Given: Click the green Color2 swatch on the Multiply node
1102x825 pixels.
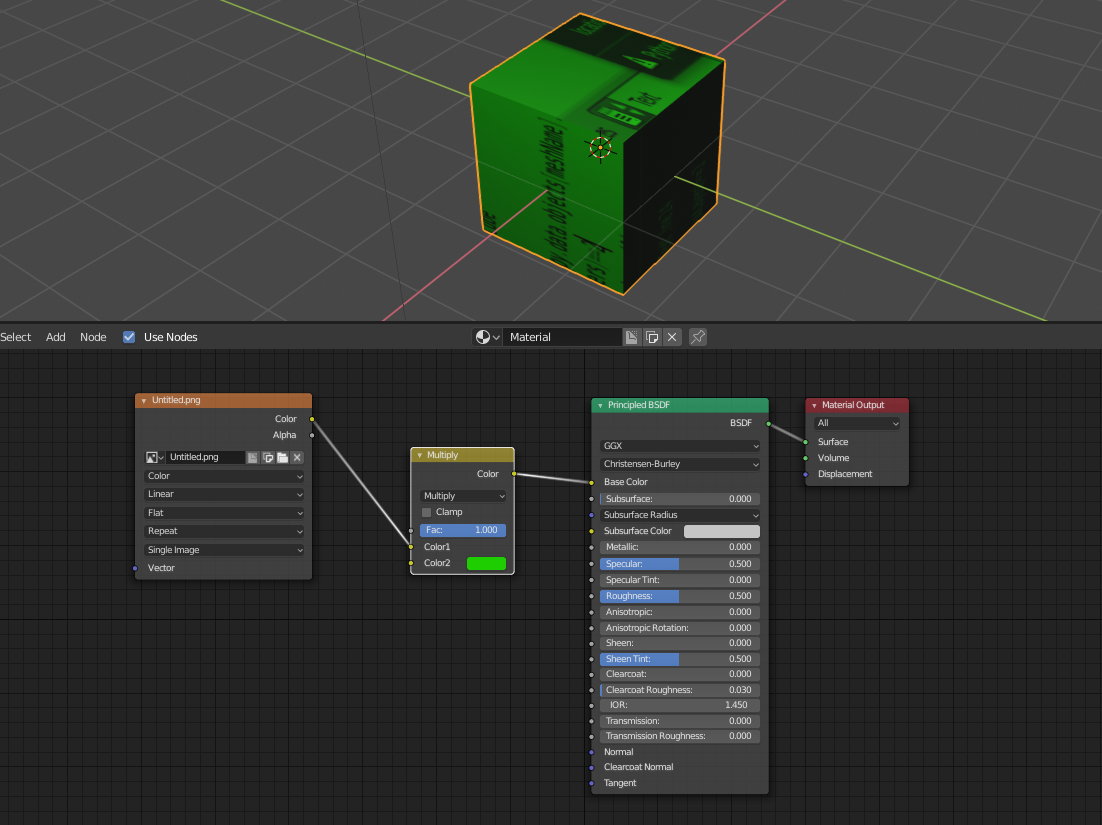Looking at the screenshot, I should pos(486,563).
